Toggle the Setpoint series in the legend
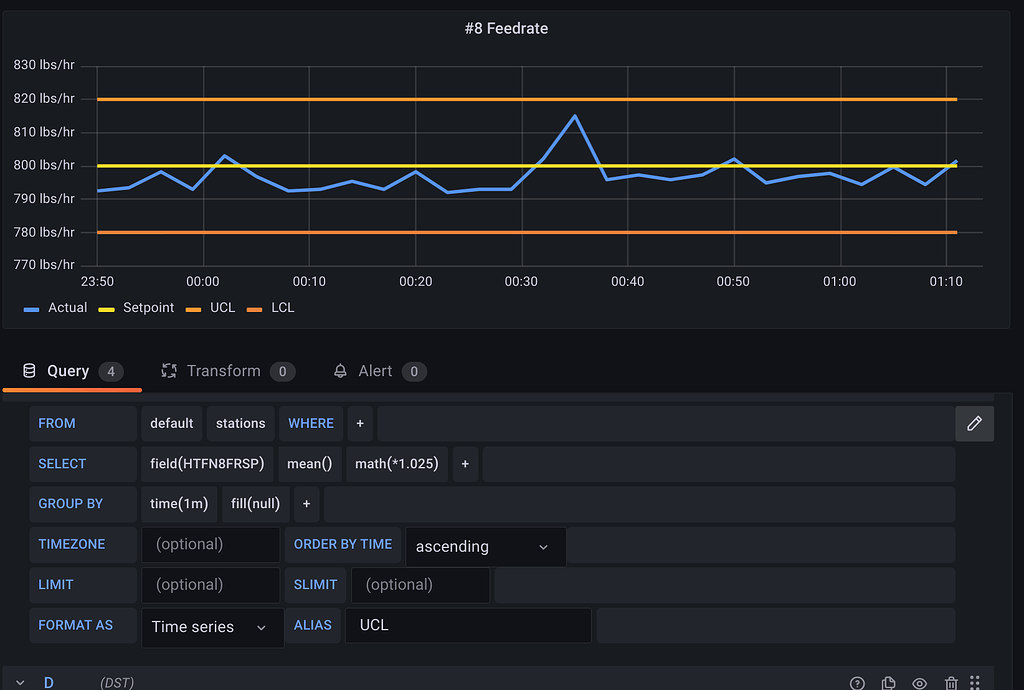Viewport: 1024px width, 690px height. [x=148, y=307]
